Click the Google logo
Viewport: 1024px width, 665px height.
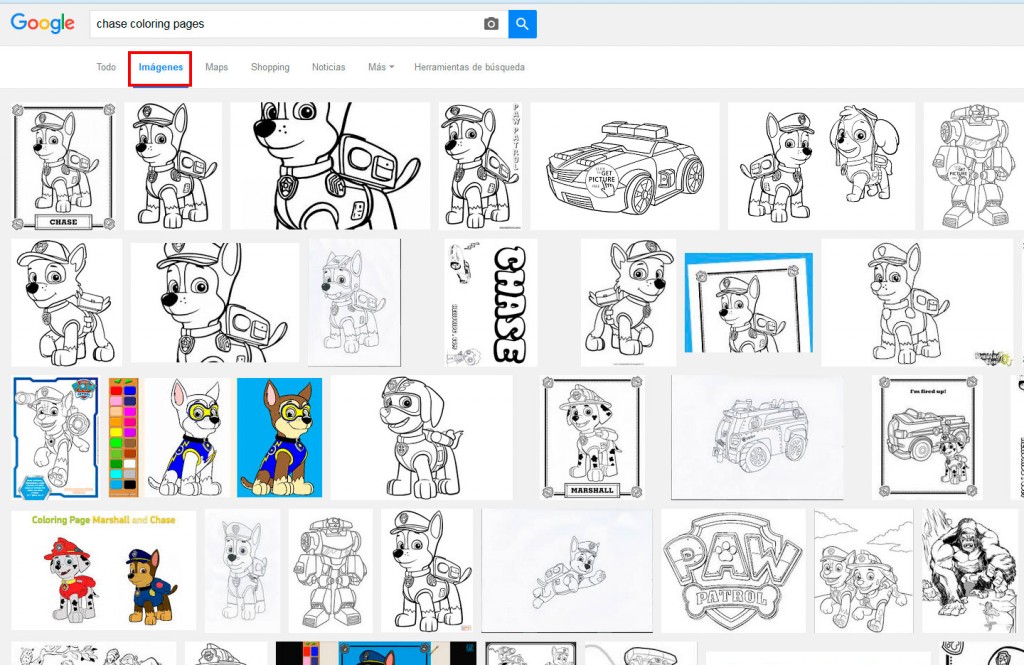pyautogui.click(x=42, y=24)
